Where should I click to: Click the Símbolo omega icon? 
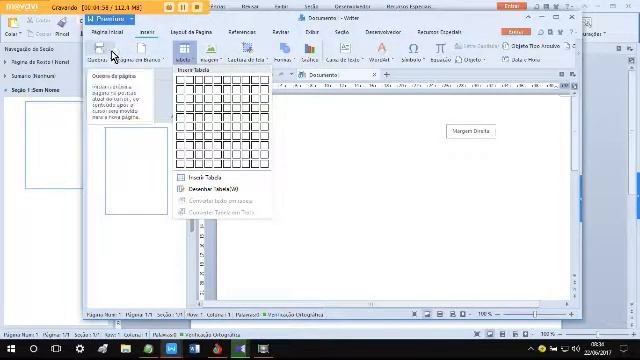click(413, 48)
